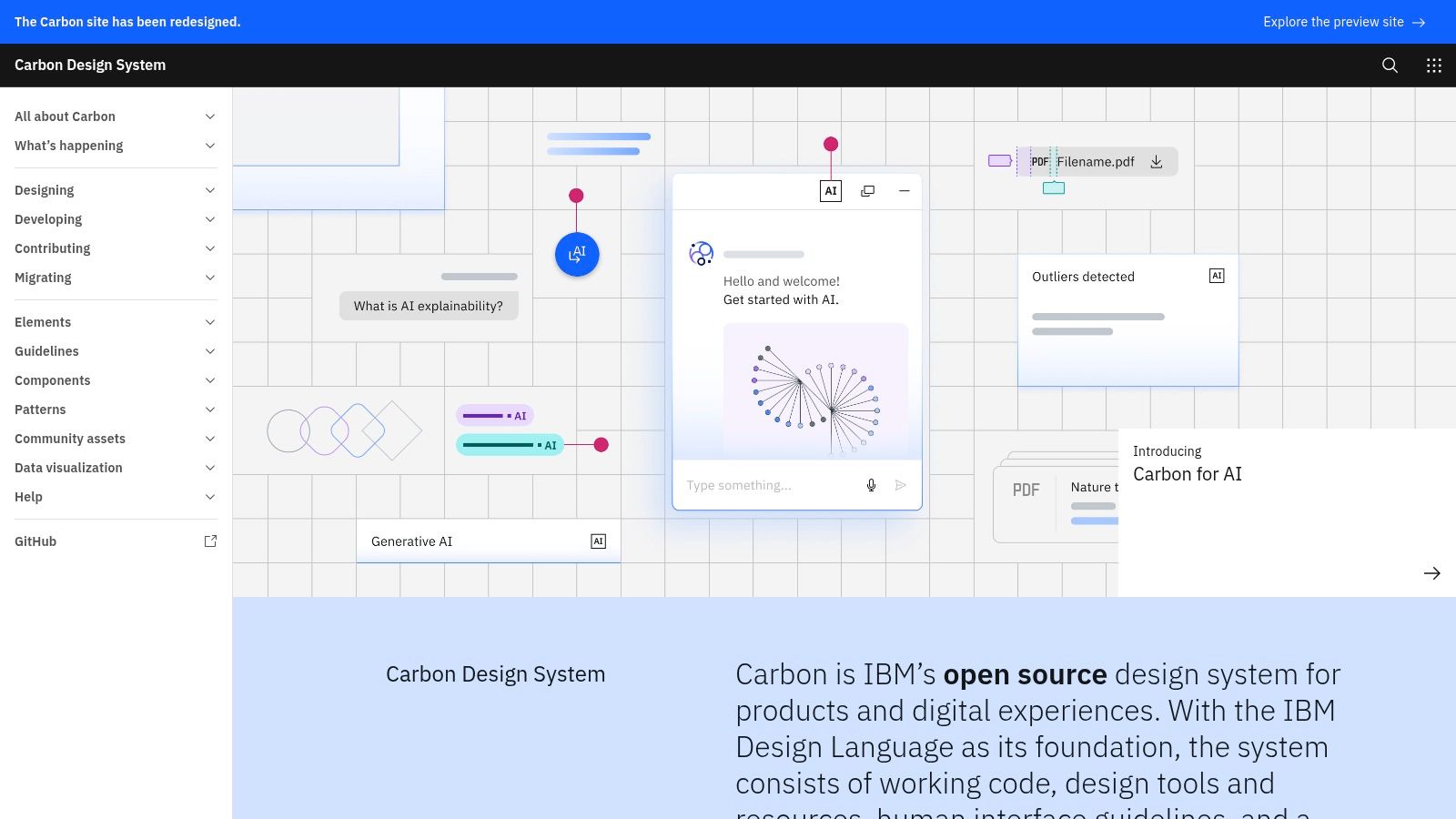
Task: Open the Patterns menu item
Action: 116,409
